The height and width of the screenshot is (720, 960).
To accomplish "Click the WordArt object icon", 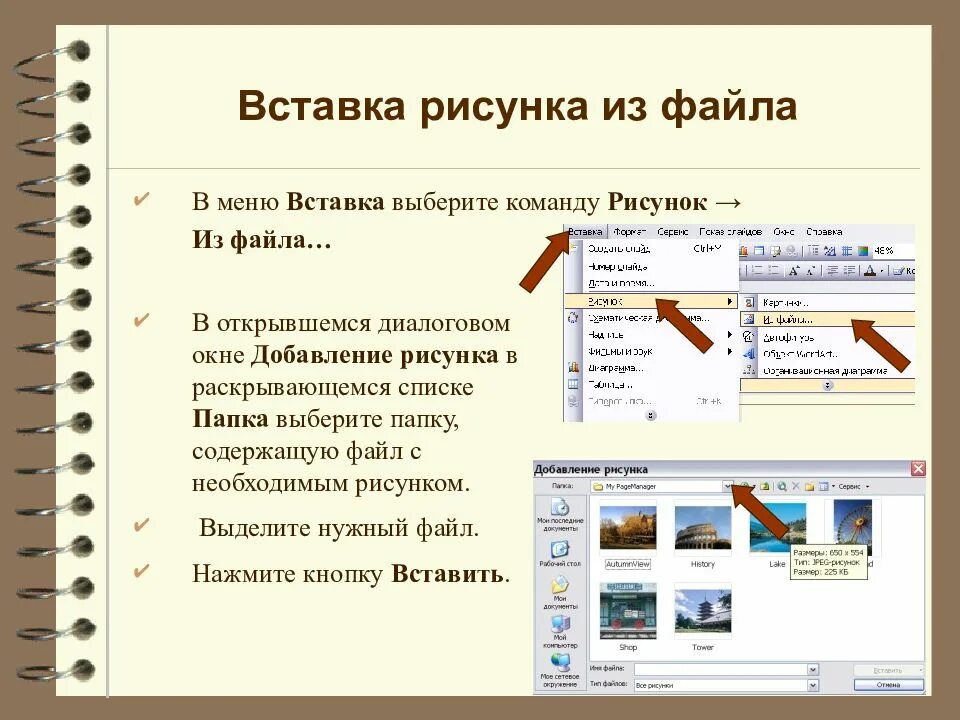I will (749, 353).
